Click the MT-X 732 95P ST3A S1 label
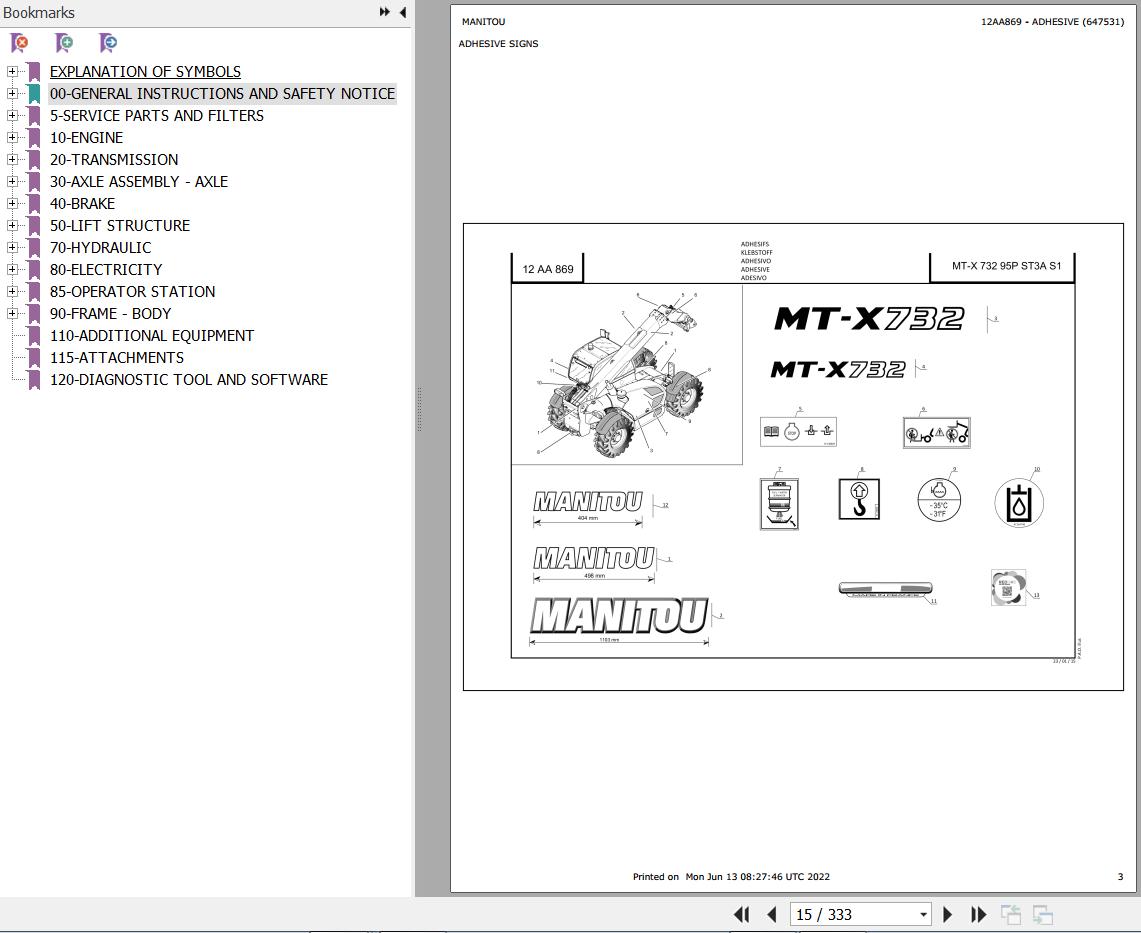 [1006, 266]
